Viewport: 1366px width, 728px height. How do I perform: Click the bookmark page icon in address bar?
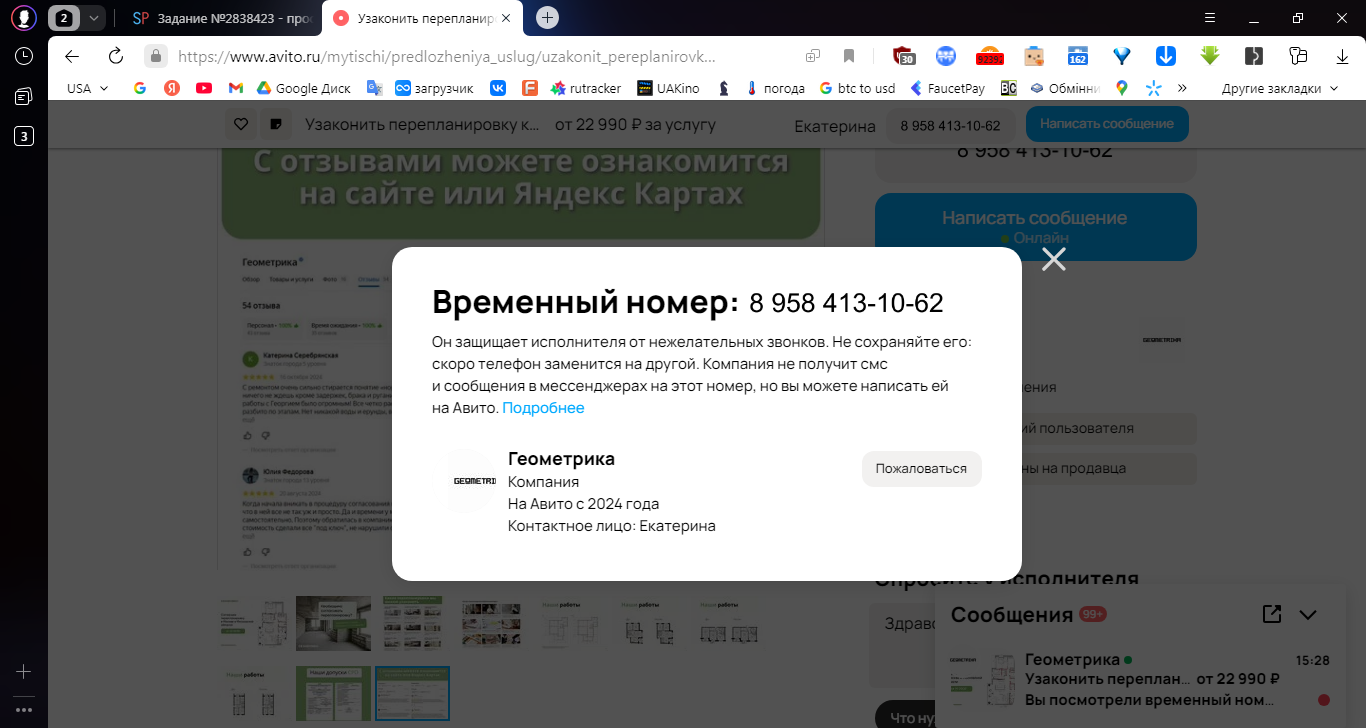(849, 56)
